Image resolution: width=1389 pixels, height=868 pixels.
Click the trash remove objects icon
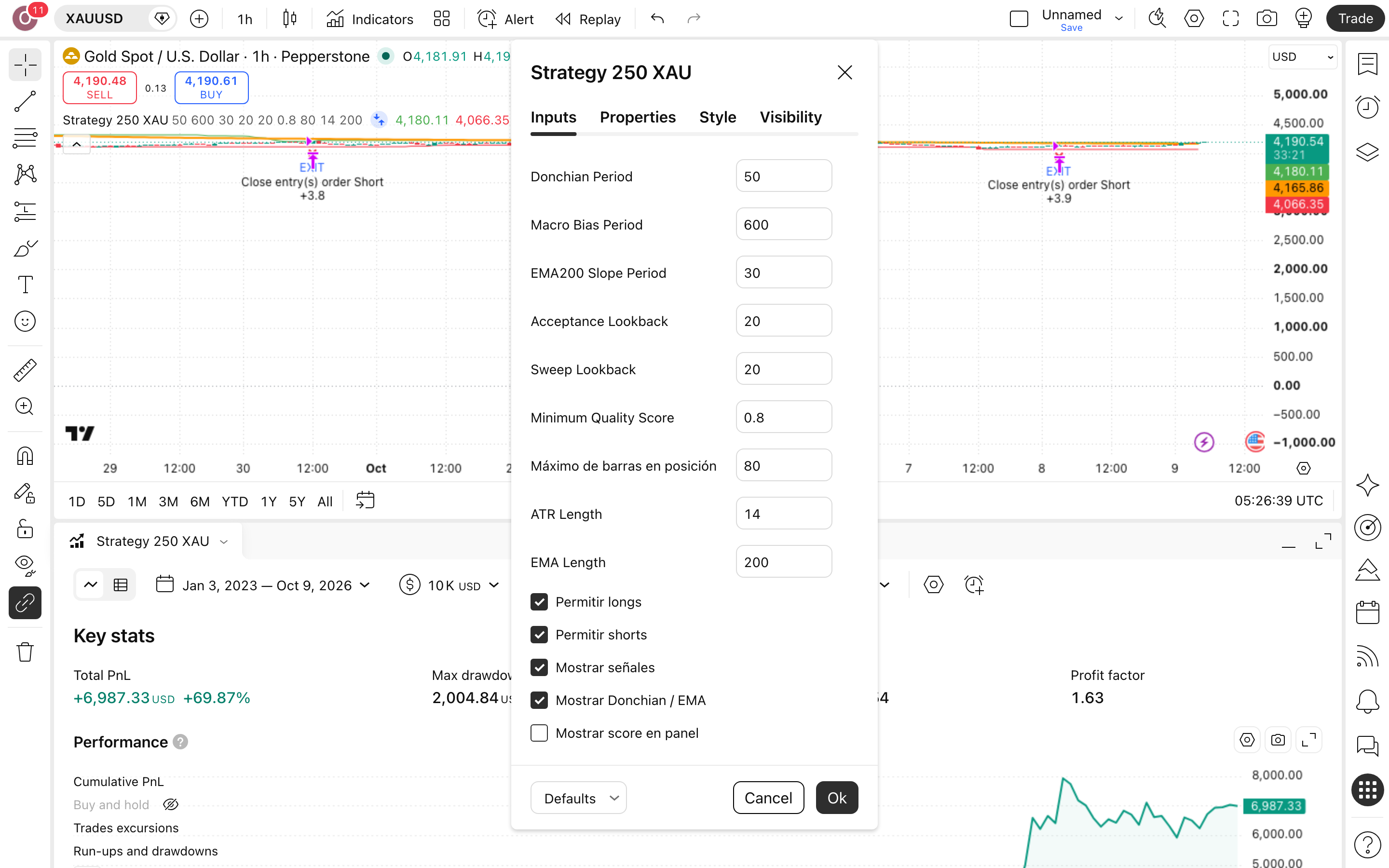25,652
